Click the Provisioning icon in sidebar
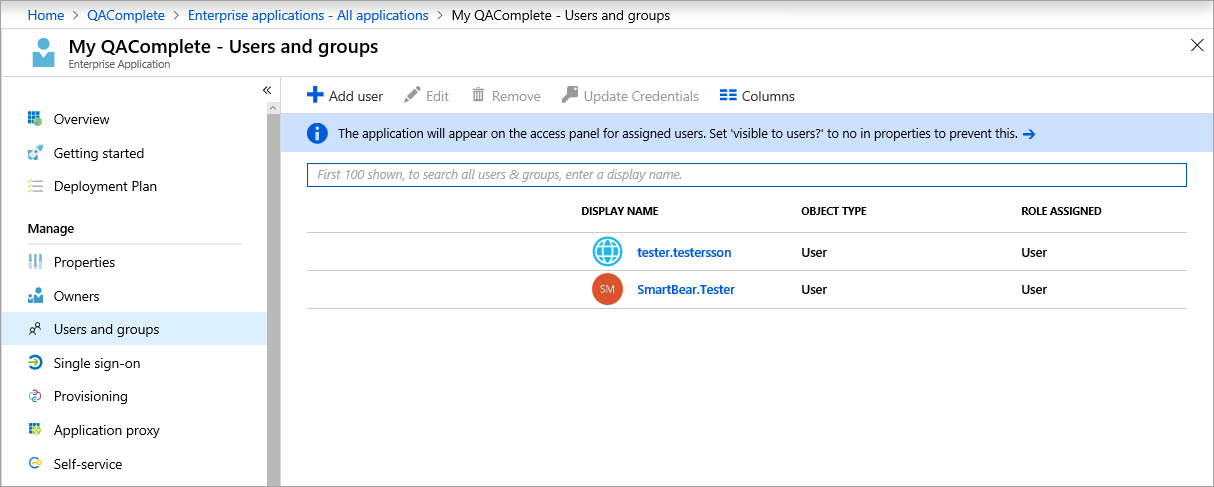 pos(35,396)
